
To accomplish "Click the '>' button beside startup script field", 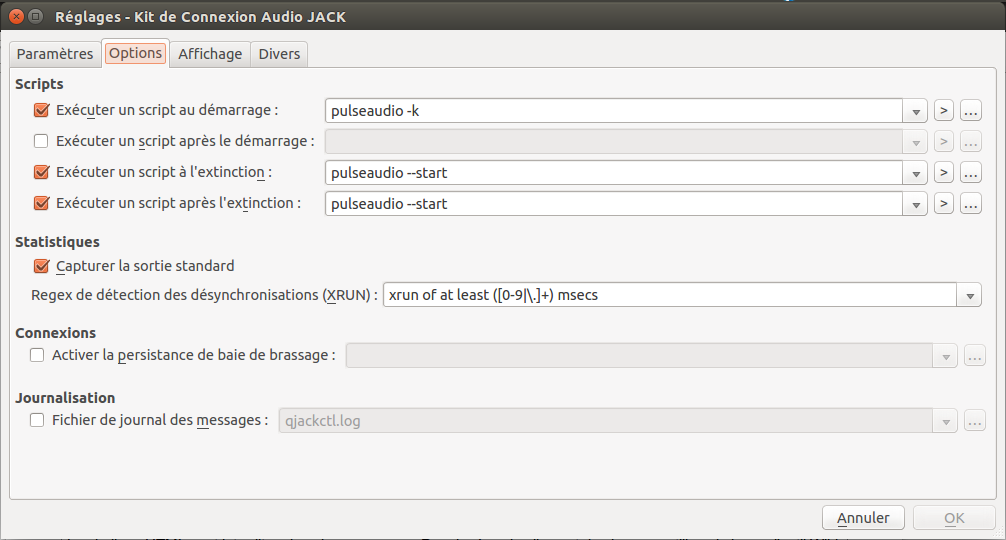I will coord(943,111).
